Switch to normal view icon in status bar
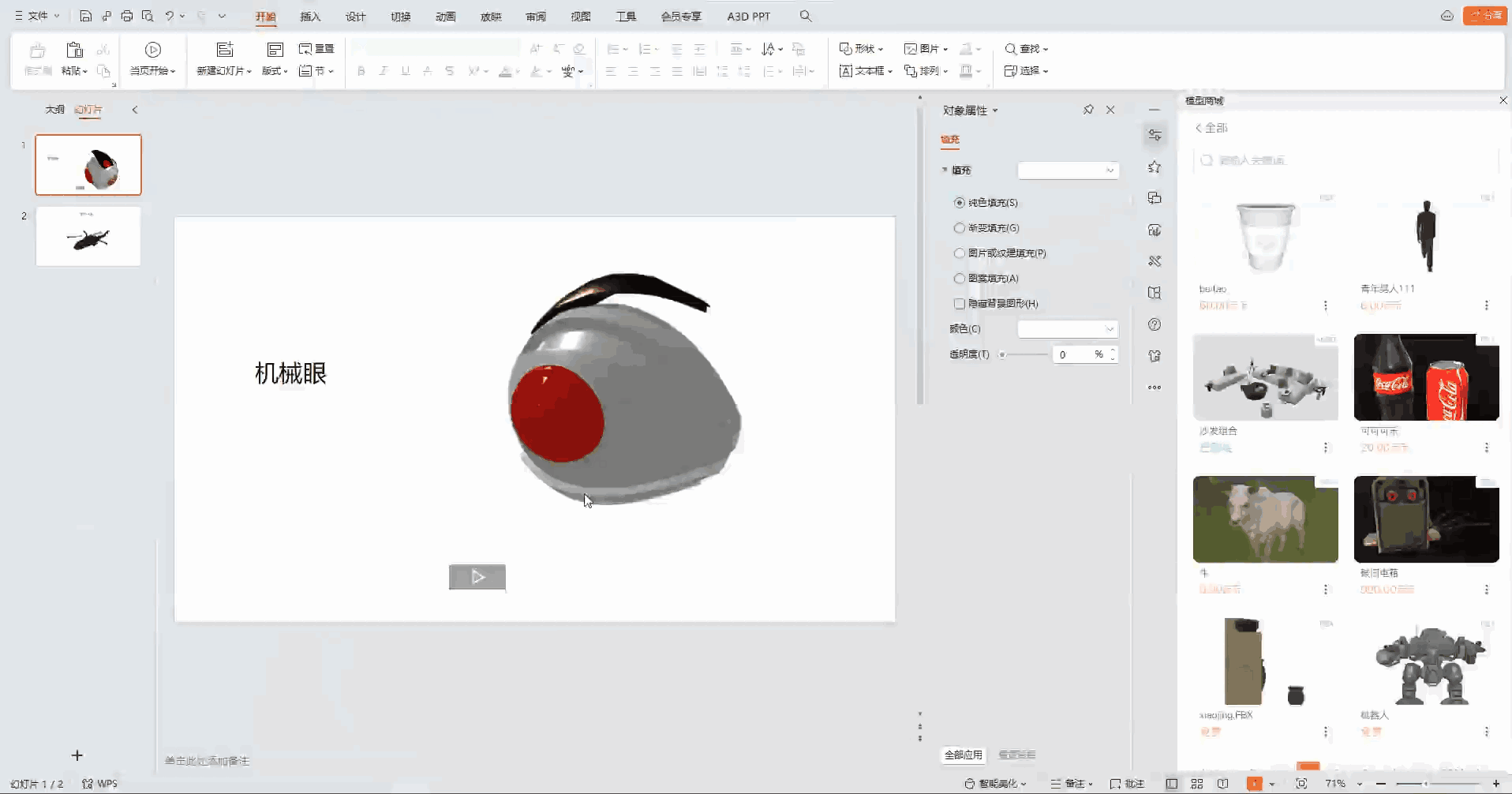Screen dimensions: 1512x794 (x=1172, y=784)
